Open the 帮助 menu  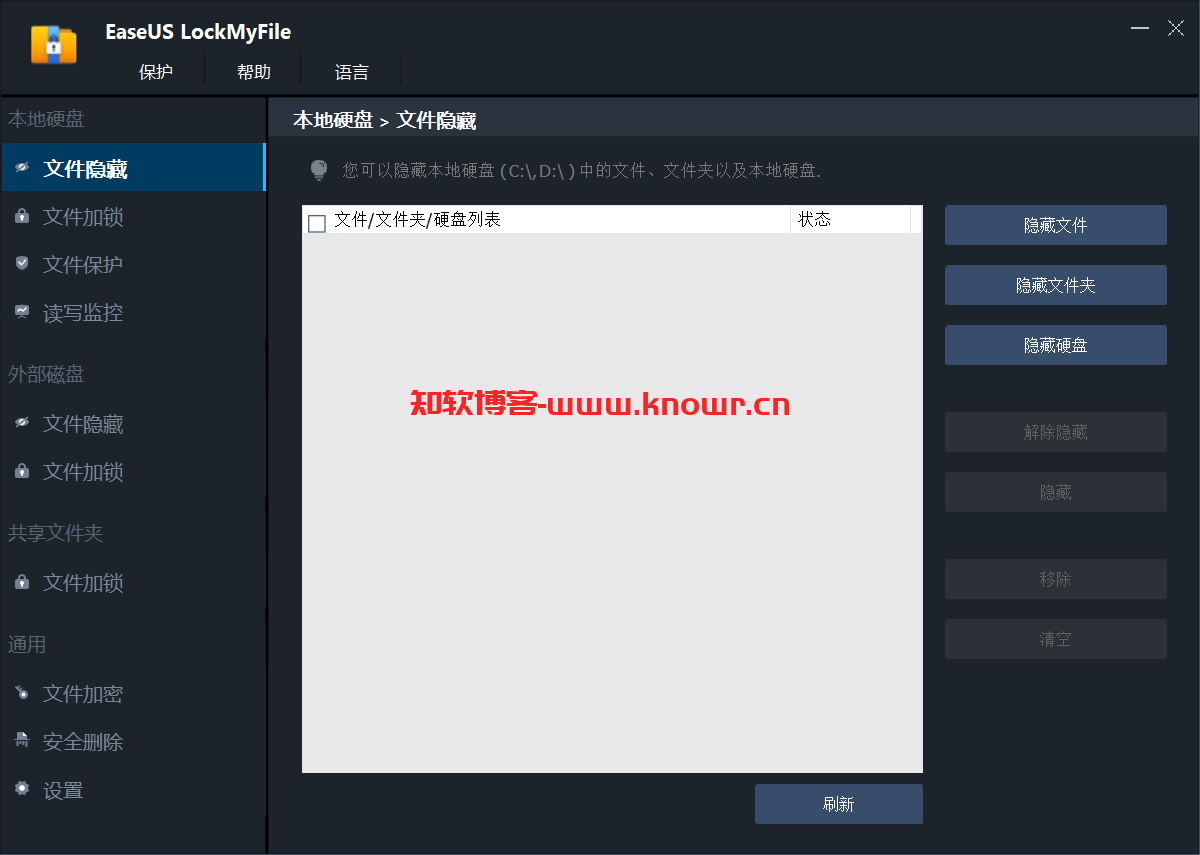(x=254, y=71)
